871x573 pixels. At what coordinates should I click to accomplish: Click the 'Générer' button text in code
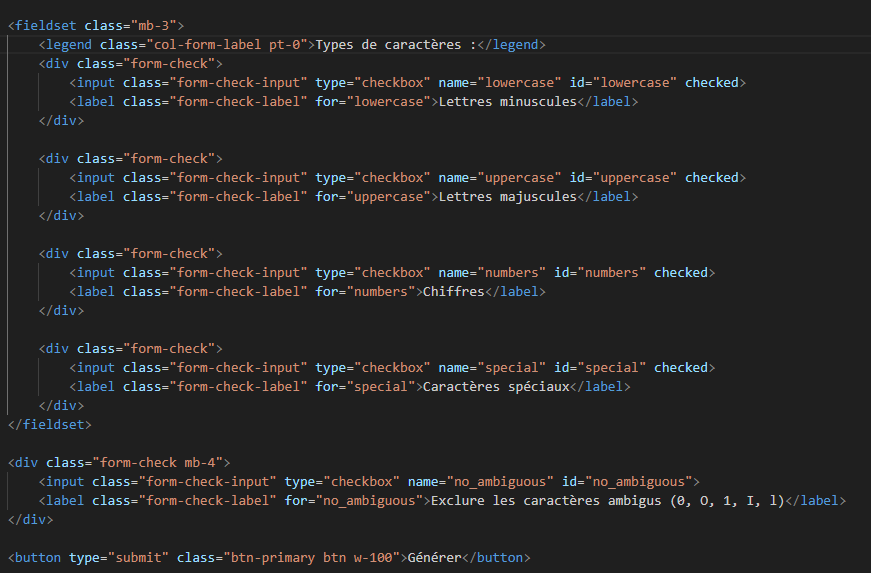click(x=434, y=557)
